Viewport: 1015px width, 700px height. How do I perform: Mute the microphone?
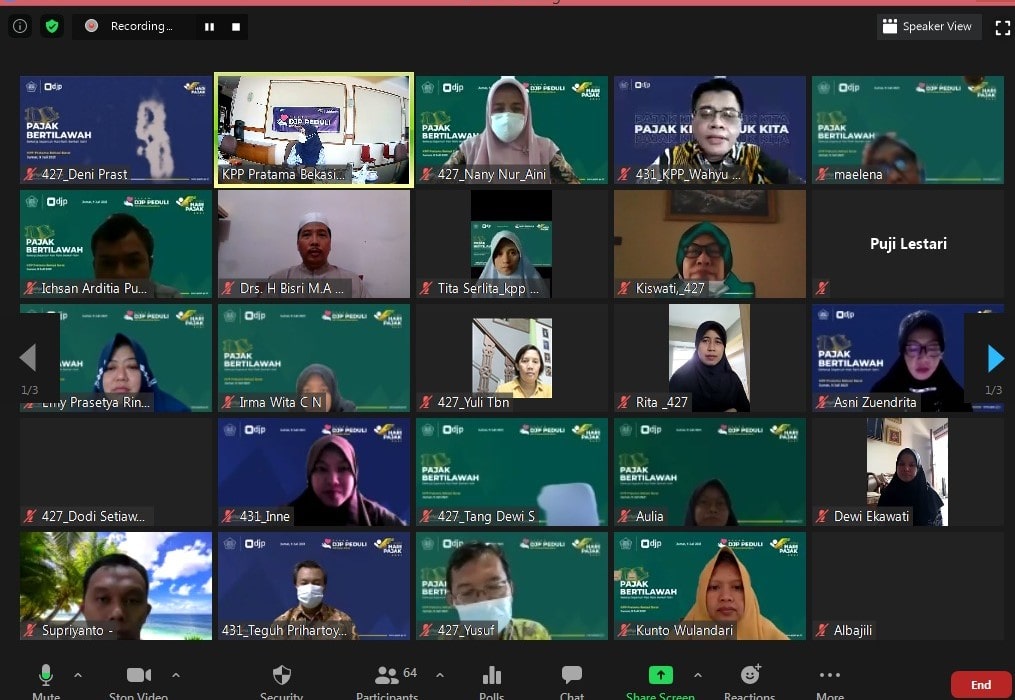click(46, 679)
